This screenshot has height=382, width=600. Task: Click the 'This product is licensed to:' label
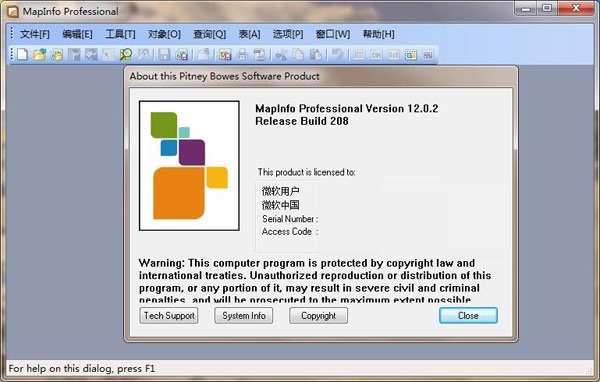[x=306, y=172]
